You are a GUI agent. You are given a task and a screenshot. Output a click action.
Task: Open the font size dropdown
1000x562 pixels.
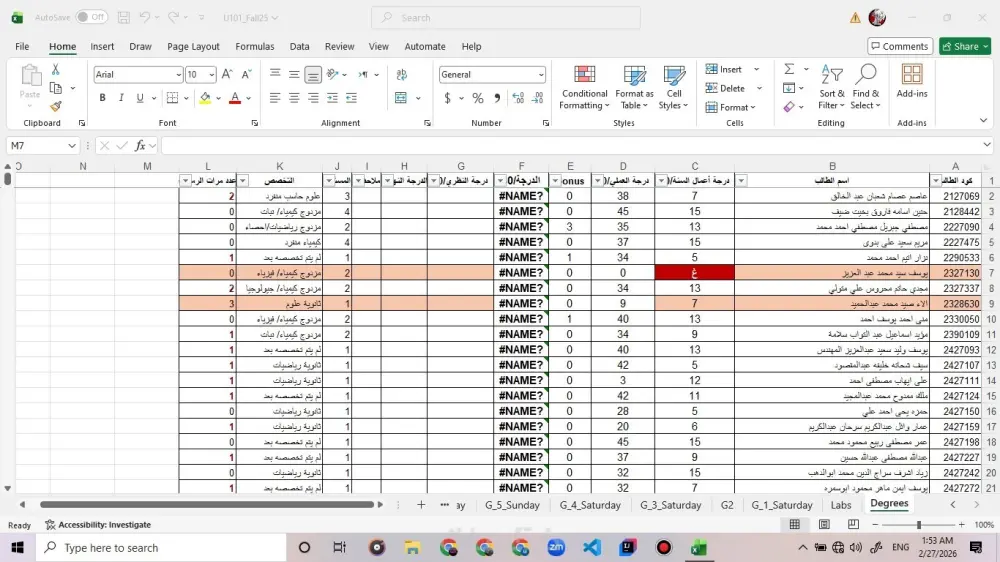(211, 75)
